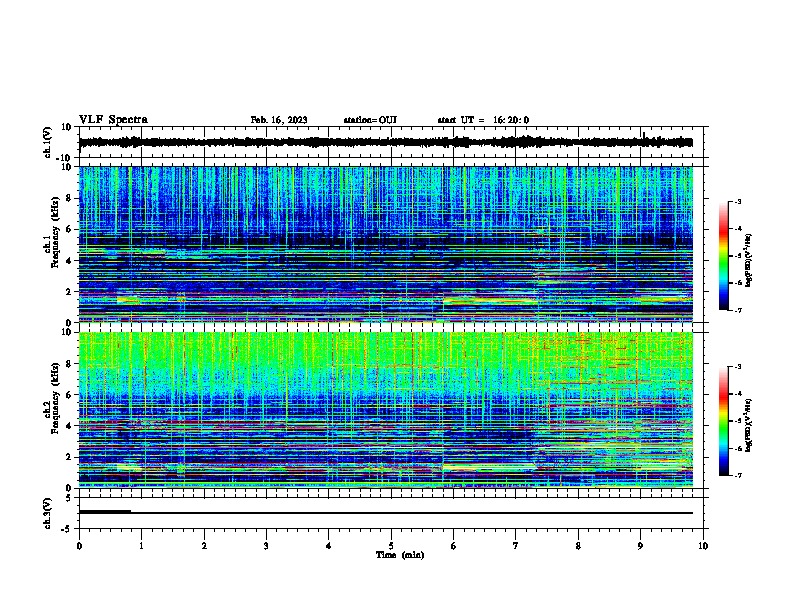Click the '-7' label on upper color bar

pyautogui.click(x=738, y=310)
